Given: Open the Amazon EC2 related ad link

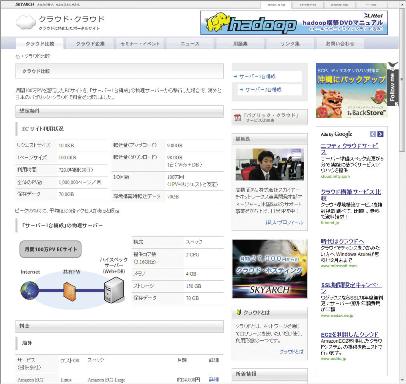Looking at the screenshot, I should click(x=350, y=334).
